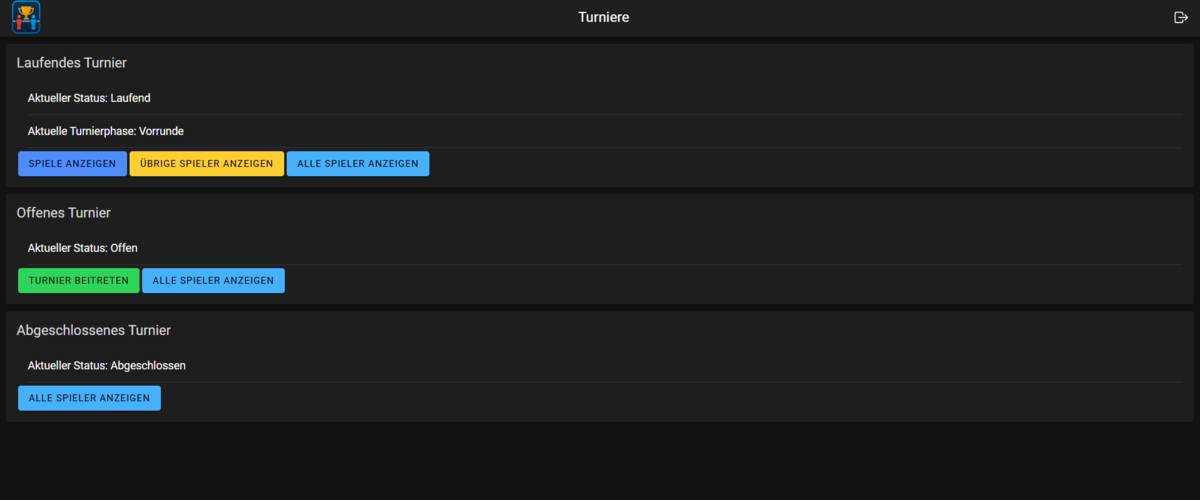Image resolution: width=1200 pixels, height=500 pixels.
Task: Show remaining players with Übrige Spieler anzeigen
Action: (206, 164)
